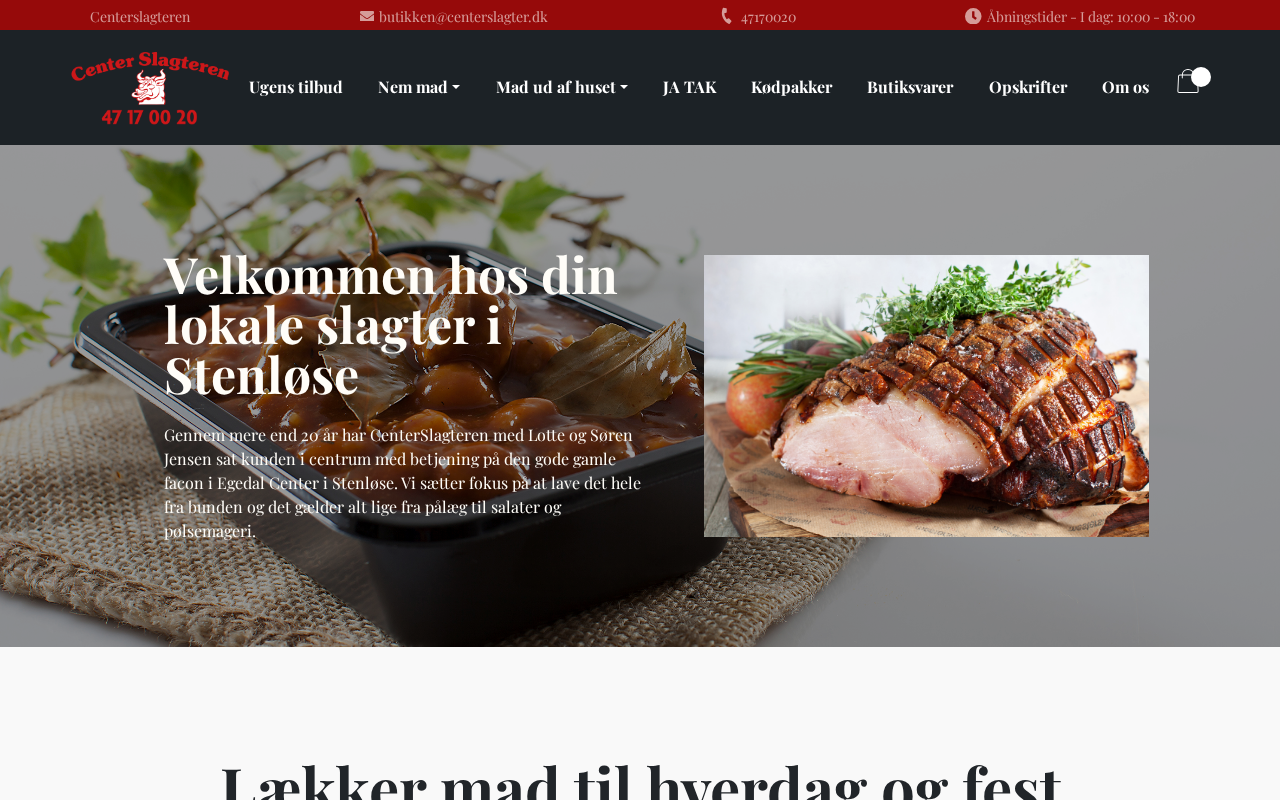Open Om os page
Viewport: 1280px width, 800px height.
pos(1125,87)
